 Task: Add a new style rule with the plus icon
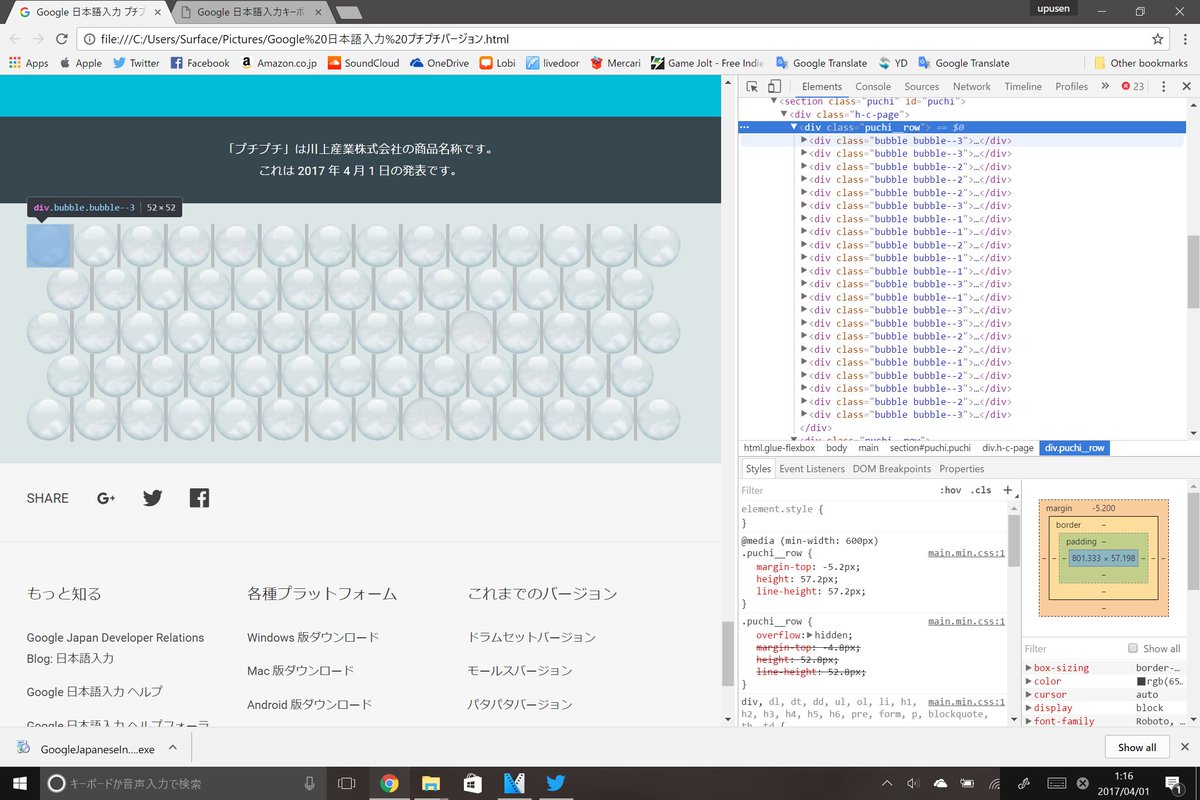(x=1007, y=490)
